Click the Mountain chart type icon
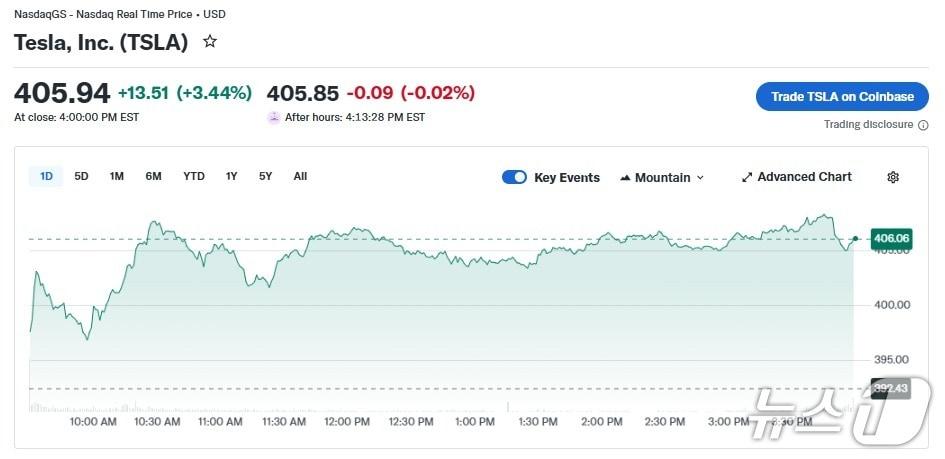The width and height of the screenshot is (945, 459). (x=625, y=178)
